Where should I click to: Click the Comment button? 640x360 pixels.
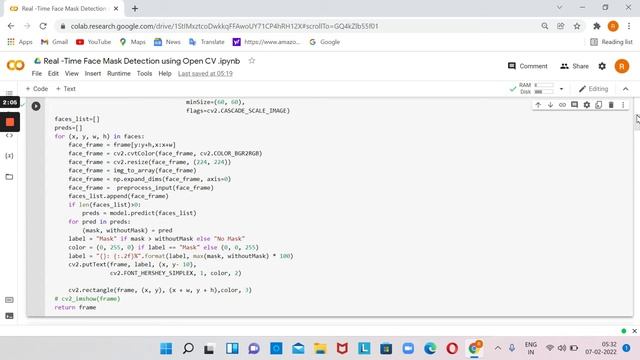(x=527, y=66)
